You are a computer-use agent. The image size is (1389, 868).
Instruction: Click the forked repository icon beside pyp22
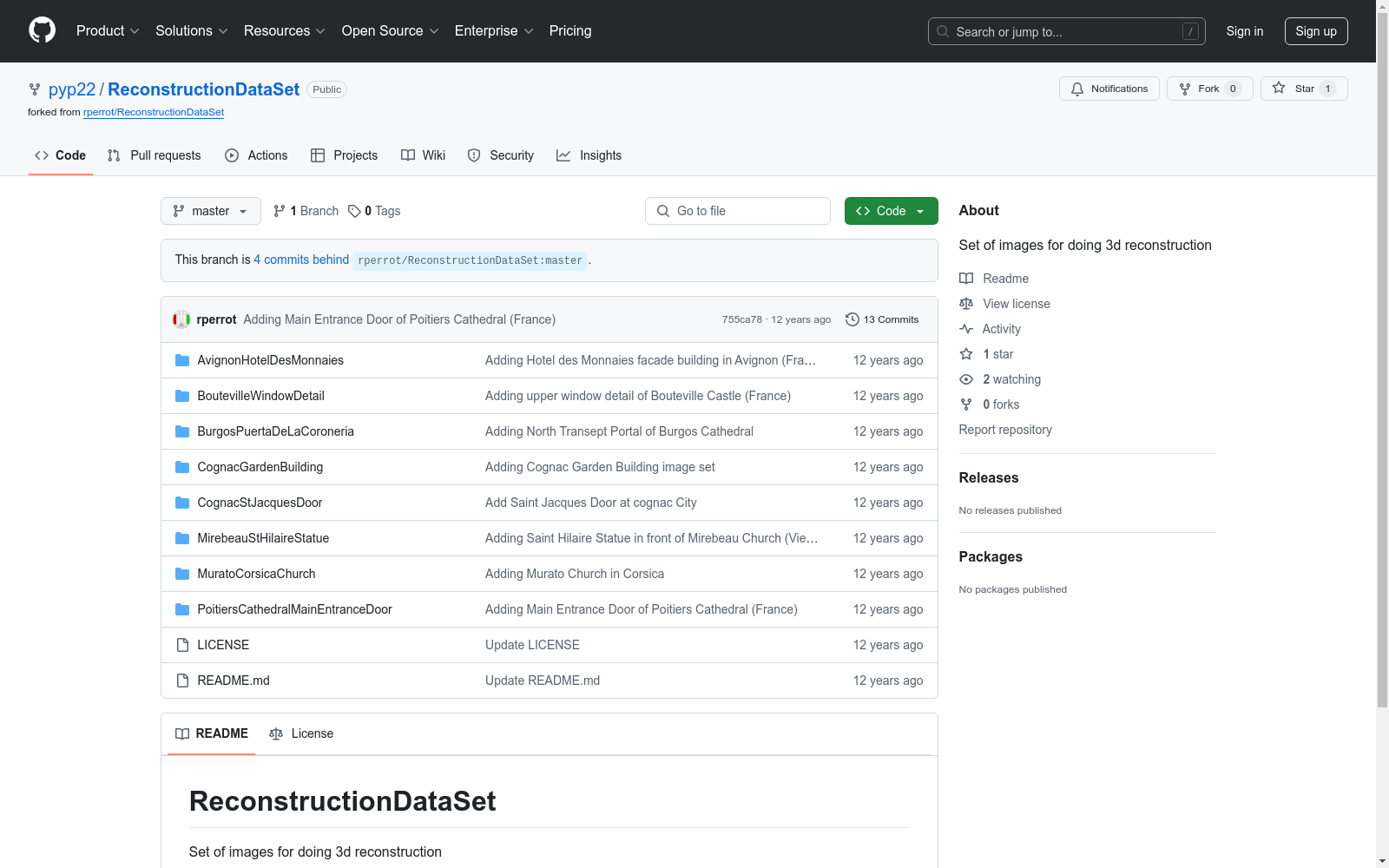tap(35, 89)
